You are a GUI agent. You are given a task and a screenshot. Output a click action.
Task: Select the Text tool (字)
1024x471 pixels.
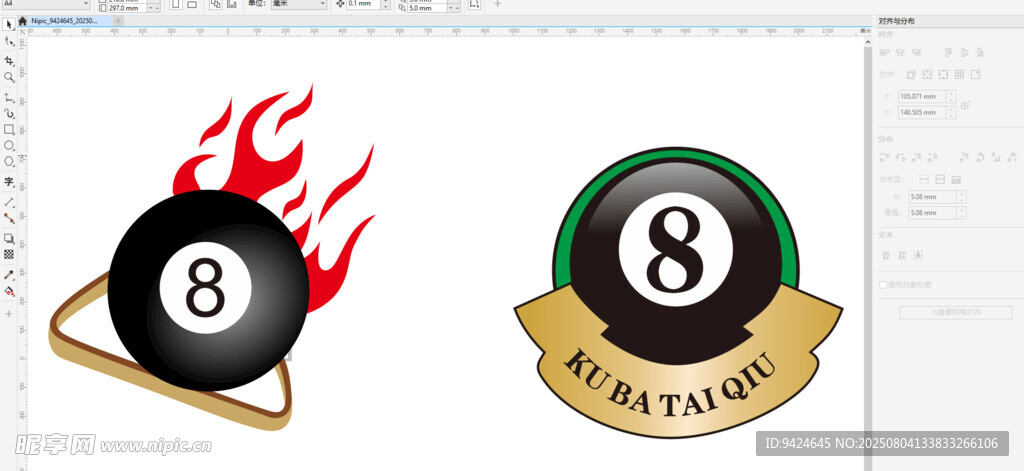[x=9, y=182]
